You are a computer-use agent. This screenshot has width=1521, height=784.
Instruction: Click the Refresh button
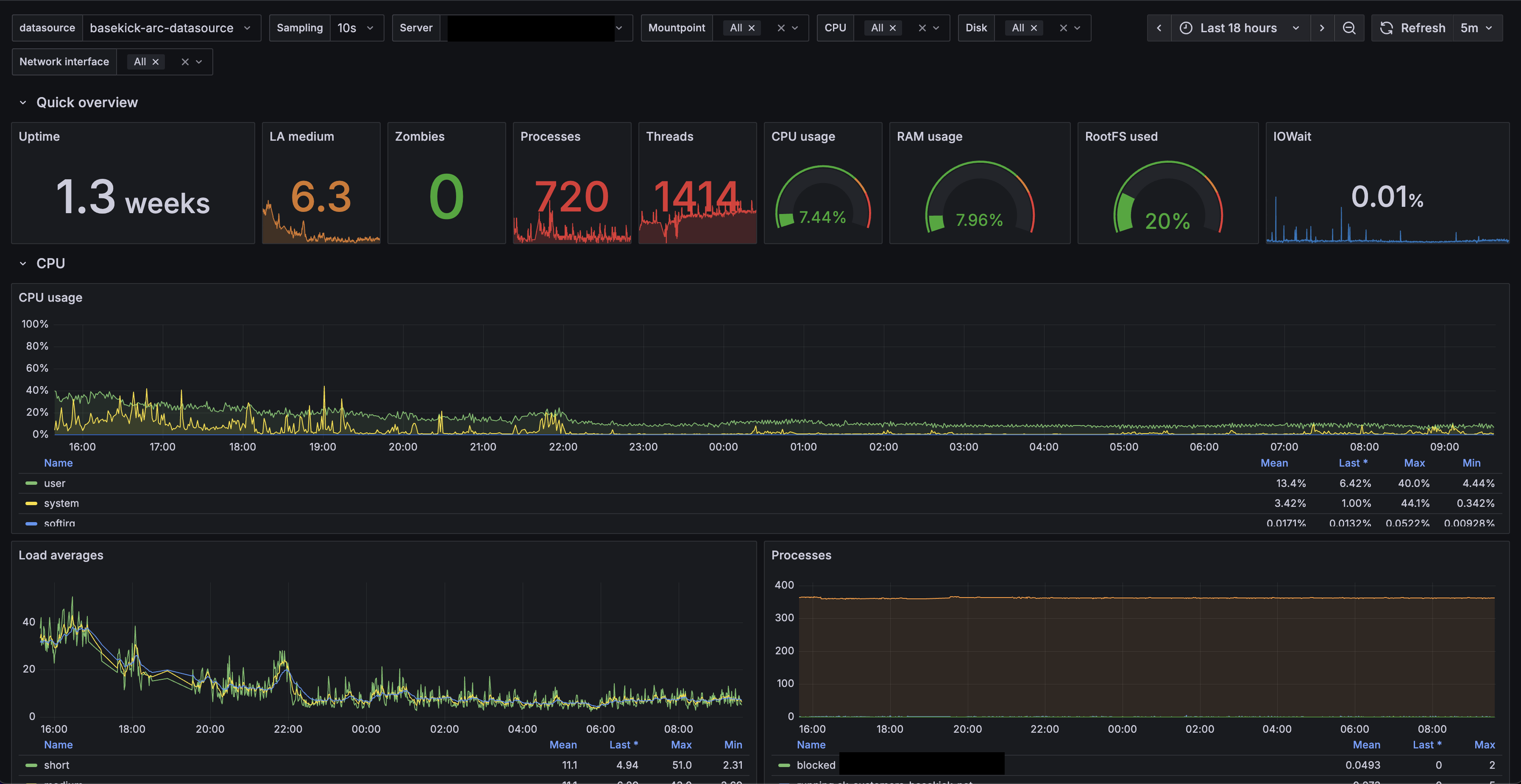tap(1423, 28)
